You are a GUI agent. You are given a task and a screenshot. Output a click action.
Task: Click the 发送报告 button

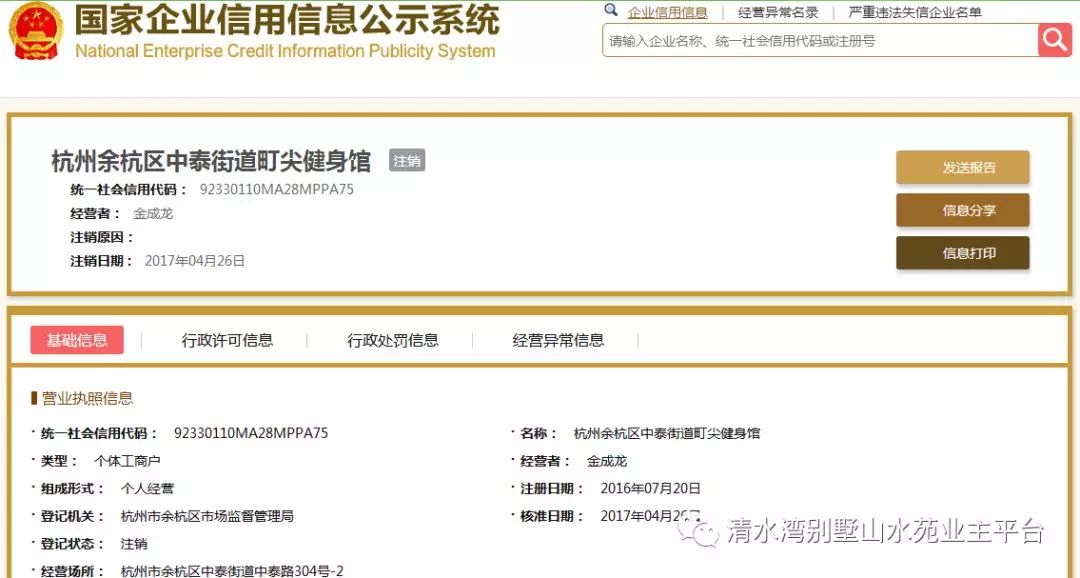pos(963,167)
